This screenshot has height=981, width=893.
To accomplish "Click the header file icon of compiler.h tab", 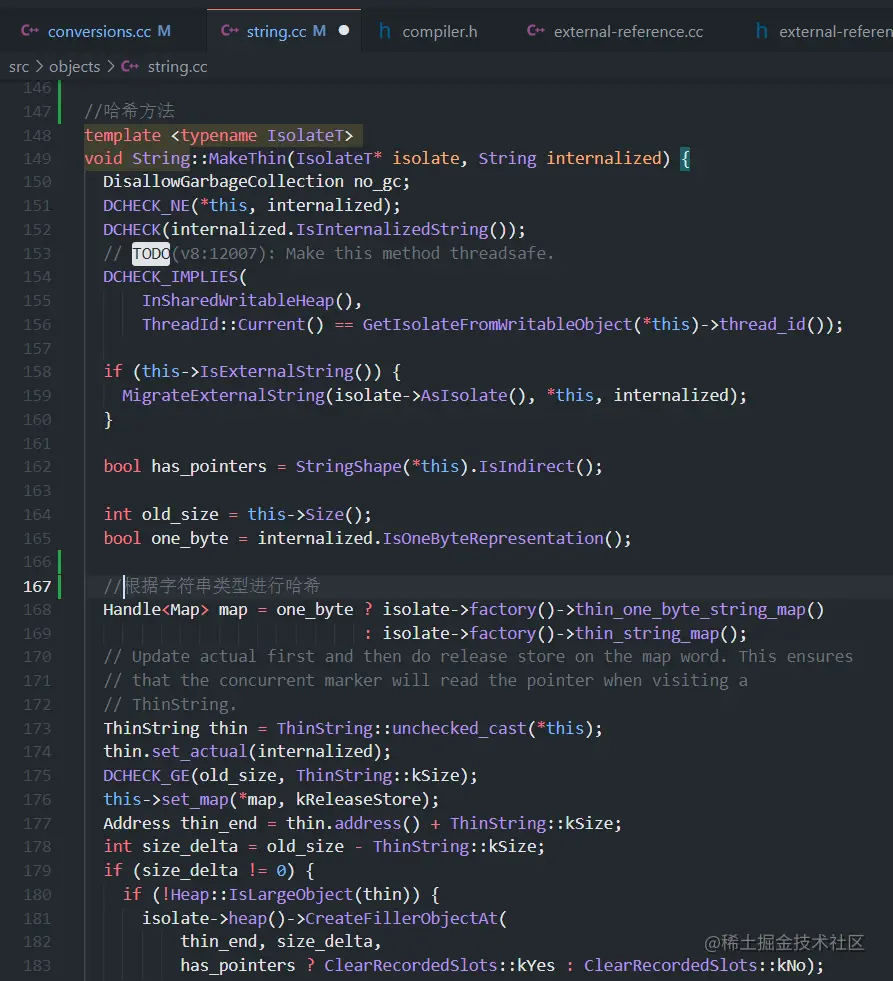I will (385, 31).
